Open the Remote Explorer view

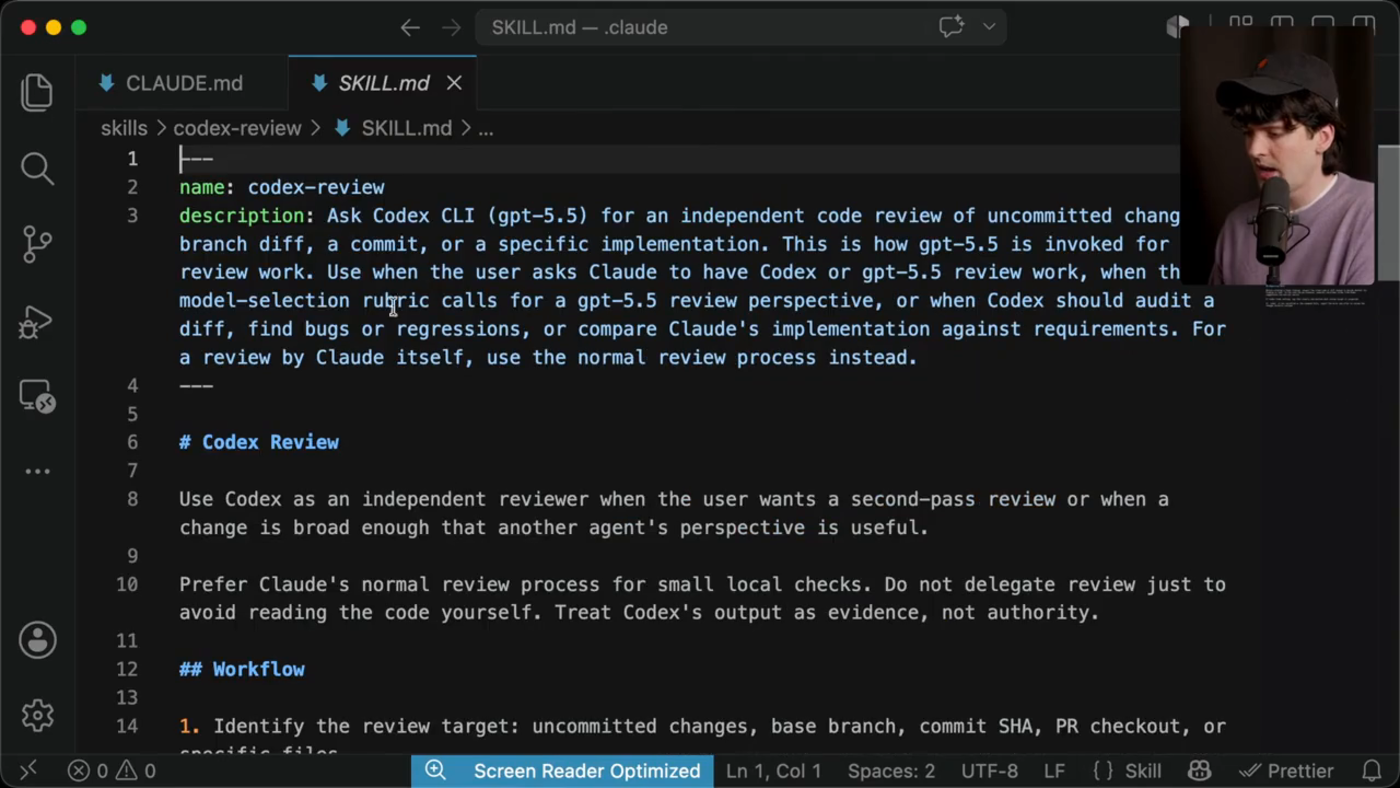click(x=37, y=397)
